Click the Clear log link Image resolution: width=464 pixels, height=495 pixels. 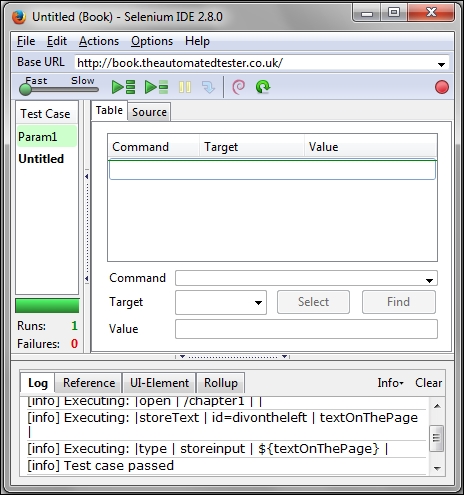click(x=428, y=383)
